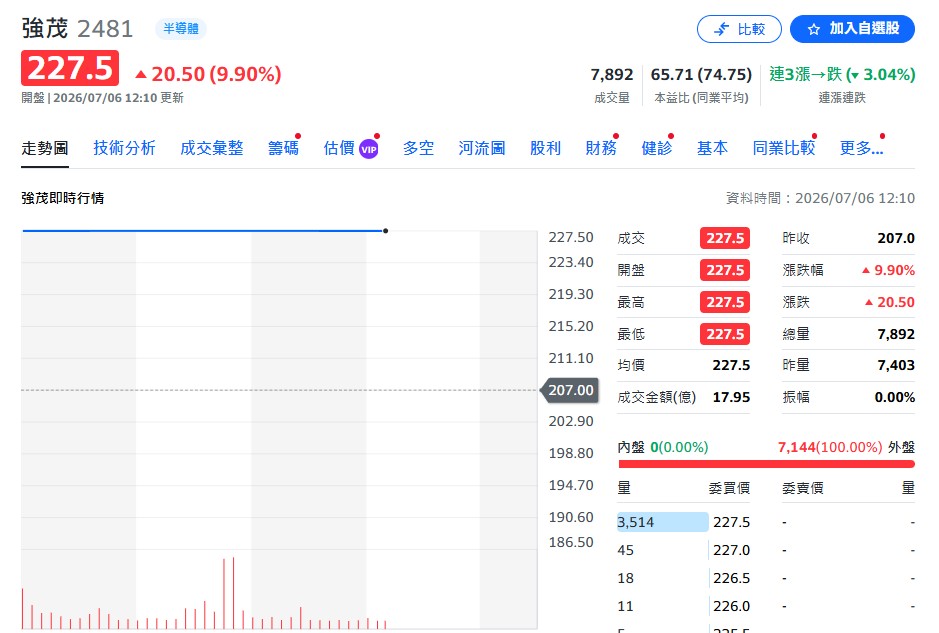939x633 pixels.
Task: Click the chart line endpoint dot
Action: pos(386,231)
